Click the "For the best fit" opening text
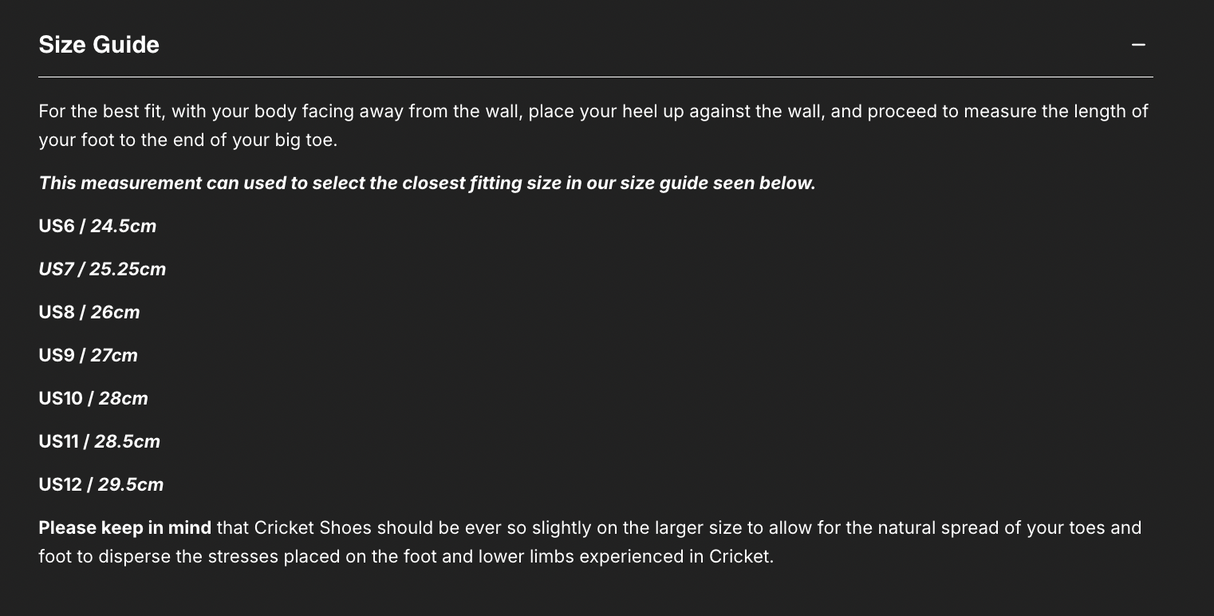 pyautogui.click(x=102, y=111)
